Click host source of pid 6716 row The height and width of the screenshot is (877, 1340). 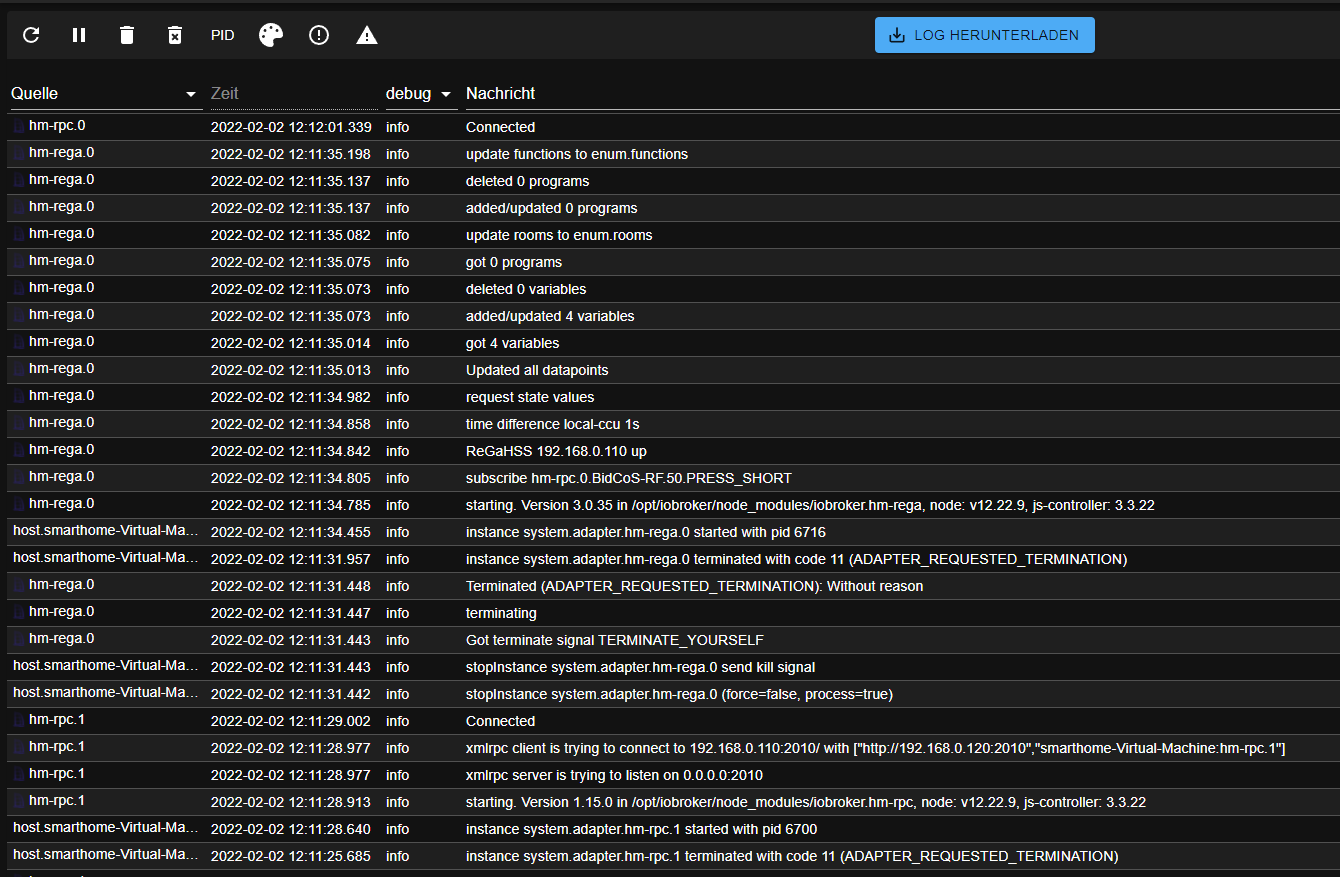click(x=105, y=530)
